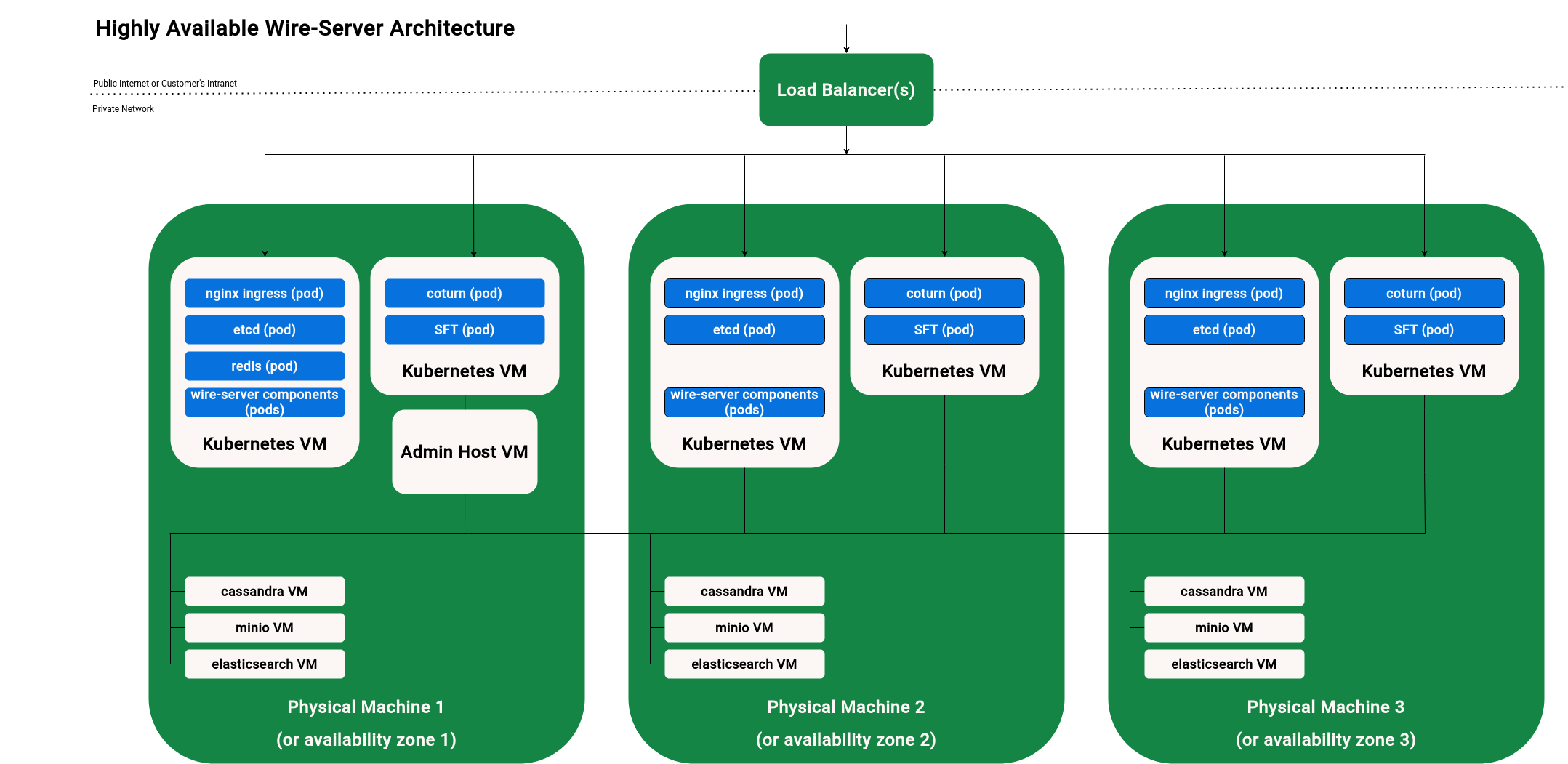This screenshot has height=764, width=1568.
Task: Select nginx ingress (pod) in Physical Machine 2
Action: 744,293
